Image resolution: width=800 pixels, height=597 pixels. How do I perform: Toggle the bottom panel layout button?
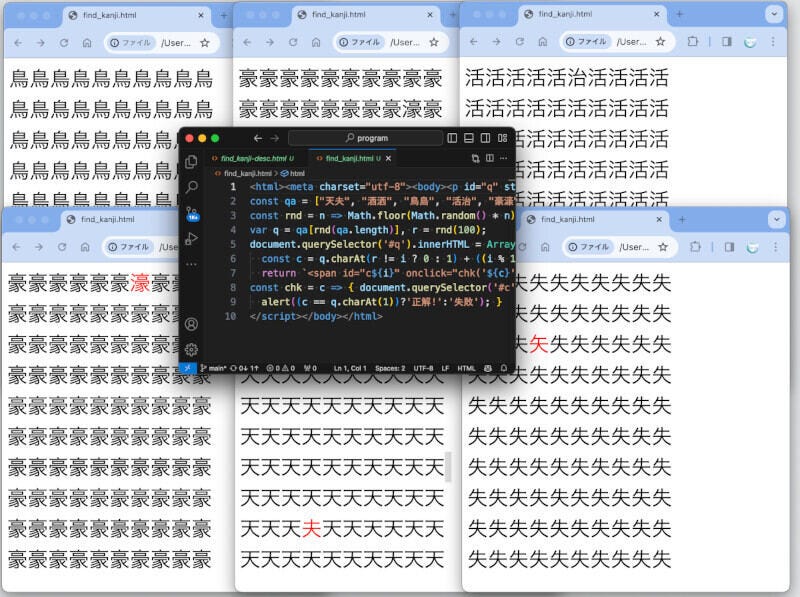pos(469,138)
